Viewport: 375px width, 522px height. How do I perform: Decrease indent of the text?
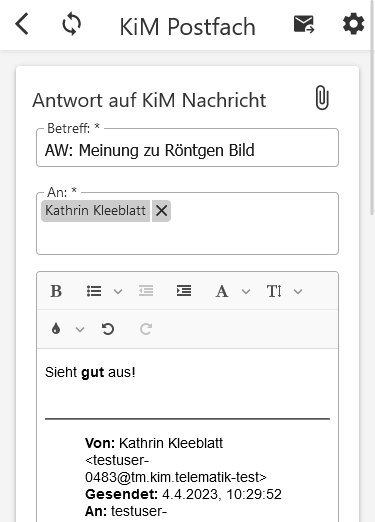click(x=146, y=291)
